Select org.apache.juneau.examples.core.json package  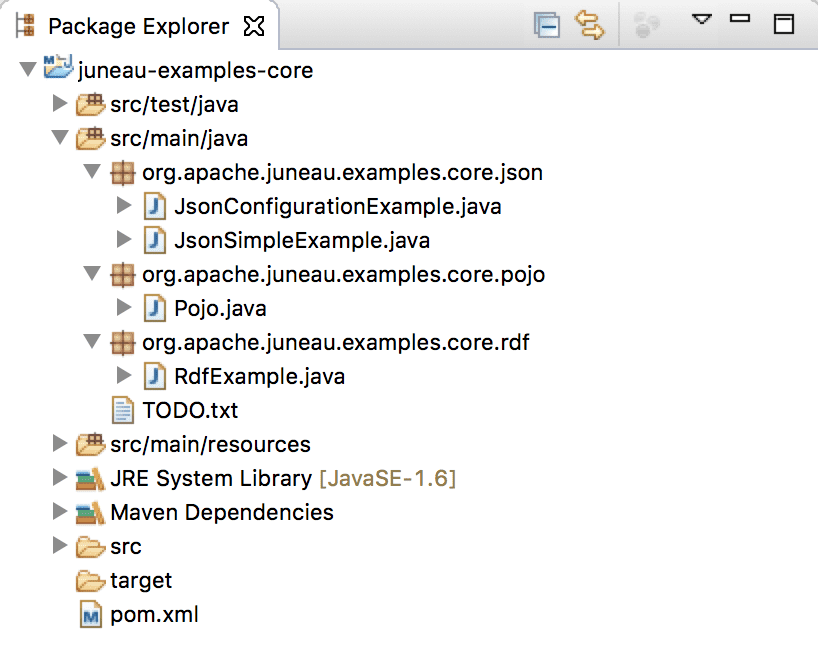[x=342, y=173]
